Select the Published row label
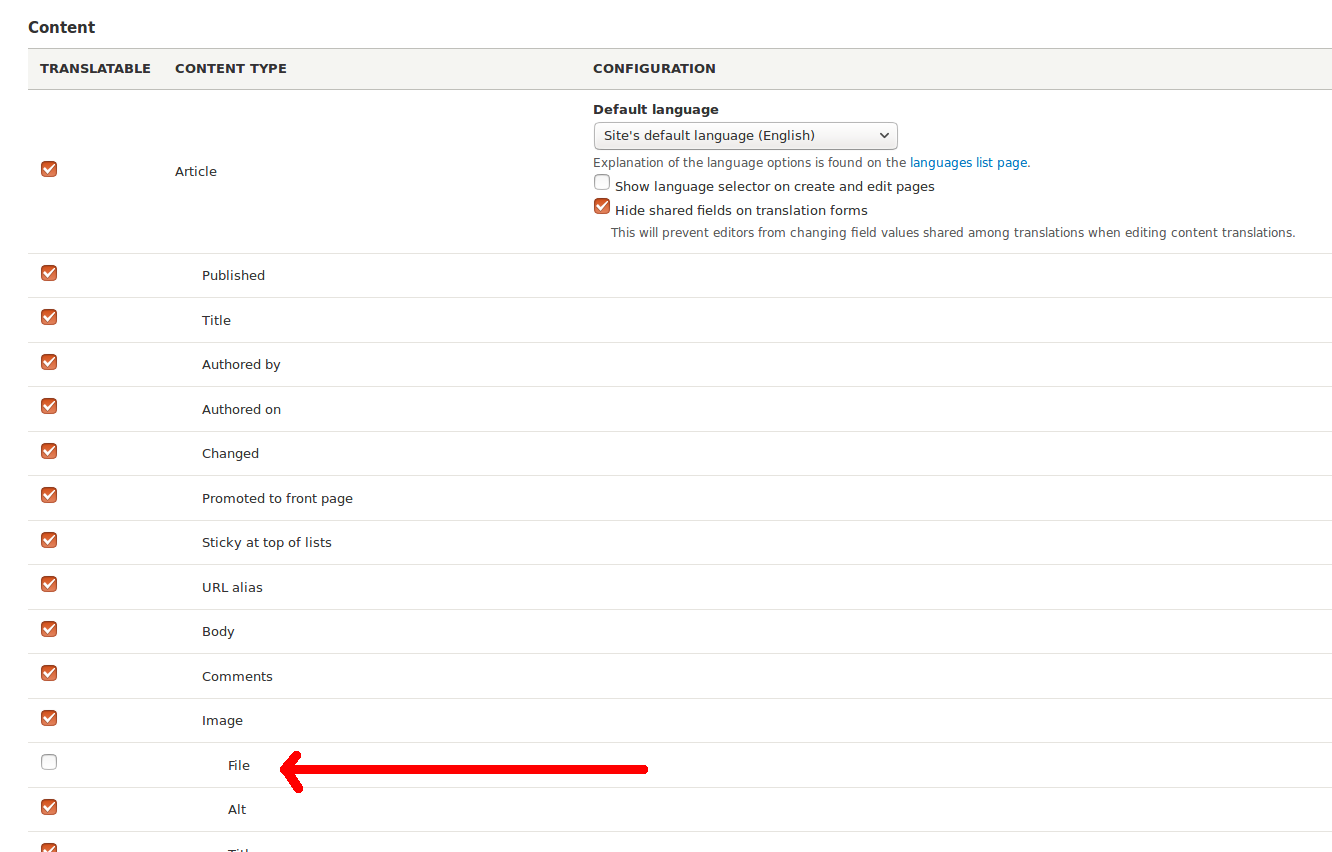 (x=233, y=274)
